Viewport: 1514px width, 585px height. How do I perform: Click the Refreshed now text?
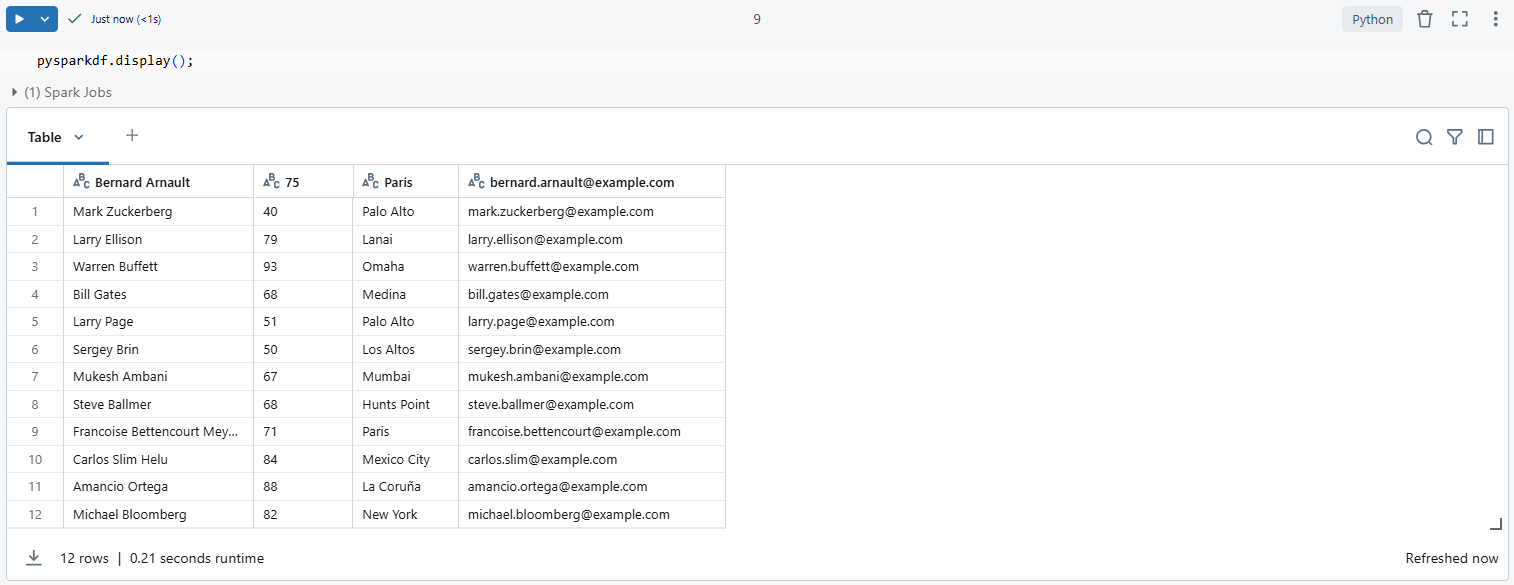tap(1452, 558)
